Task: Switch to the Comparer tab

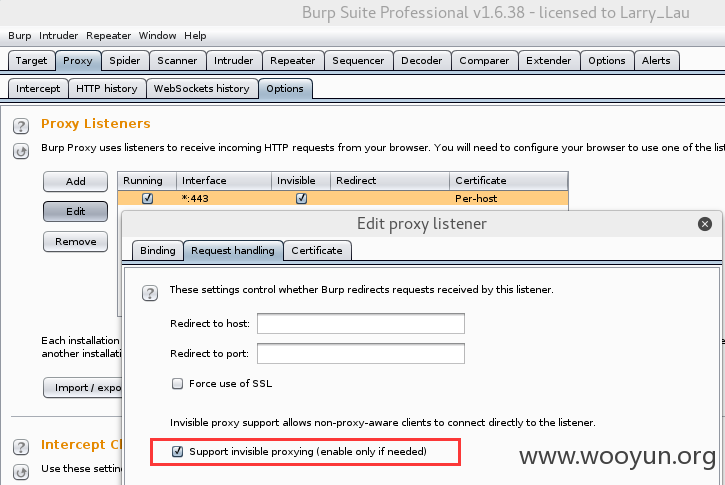Action: coord(484,61)
